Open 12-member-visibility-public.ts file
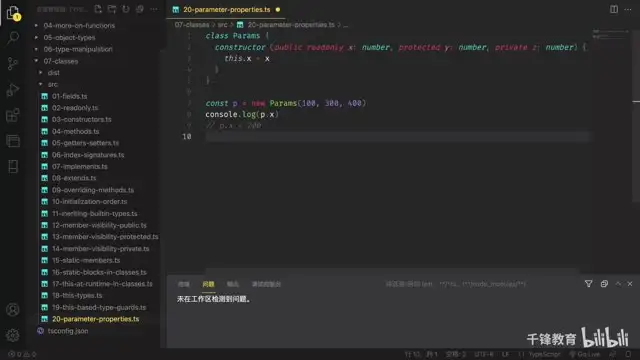Screen dimensions: 640x360 (x=99, y=225)
